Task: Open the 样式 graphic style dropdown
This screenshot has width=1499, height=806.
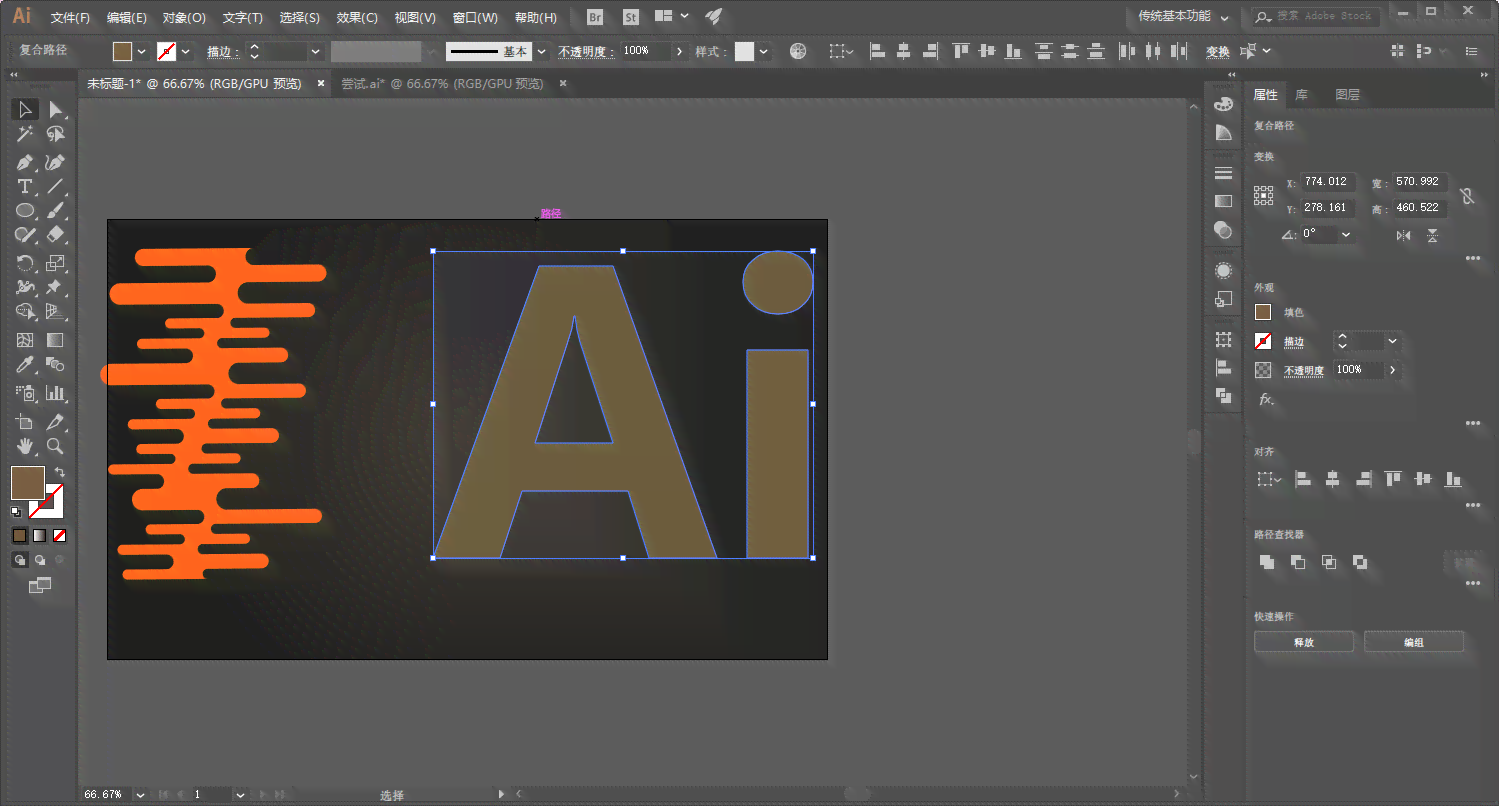Action: (x=764, y=51)
